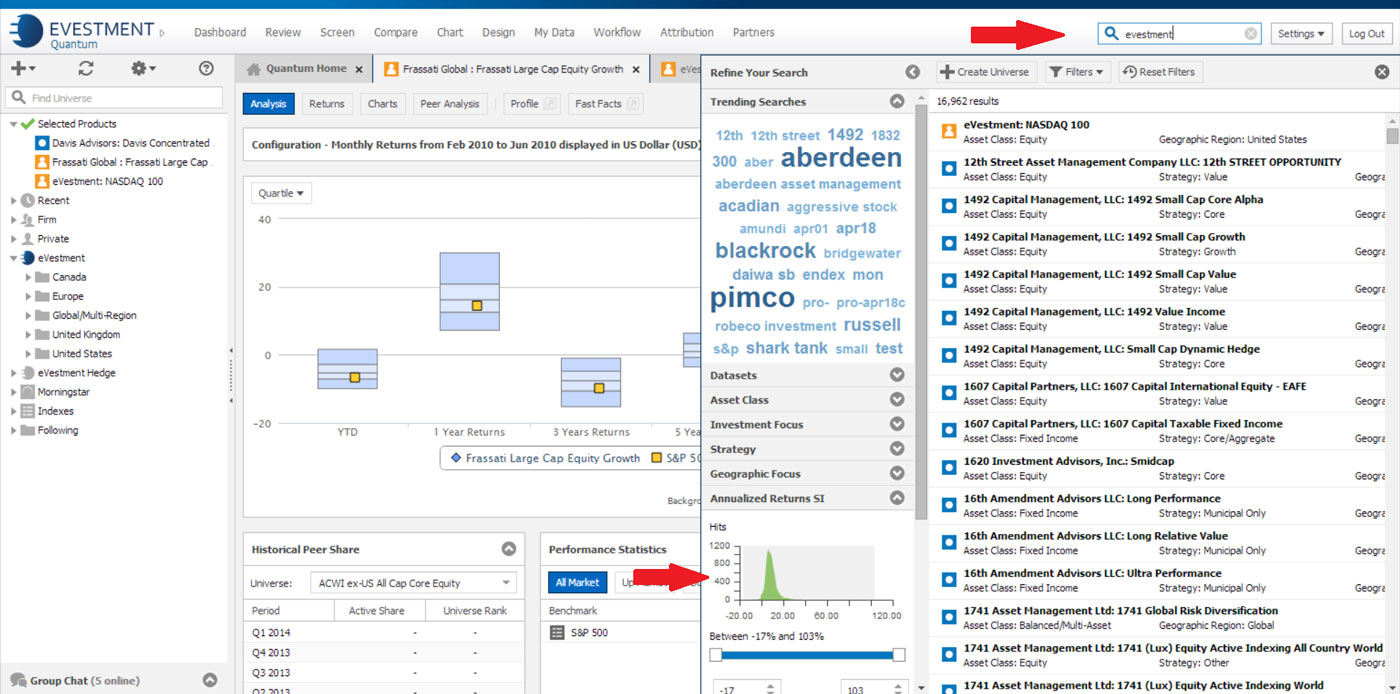Click the evestment search input field

click(x=1182, y=34)
